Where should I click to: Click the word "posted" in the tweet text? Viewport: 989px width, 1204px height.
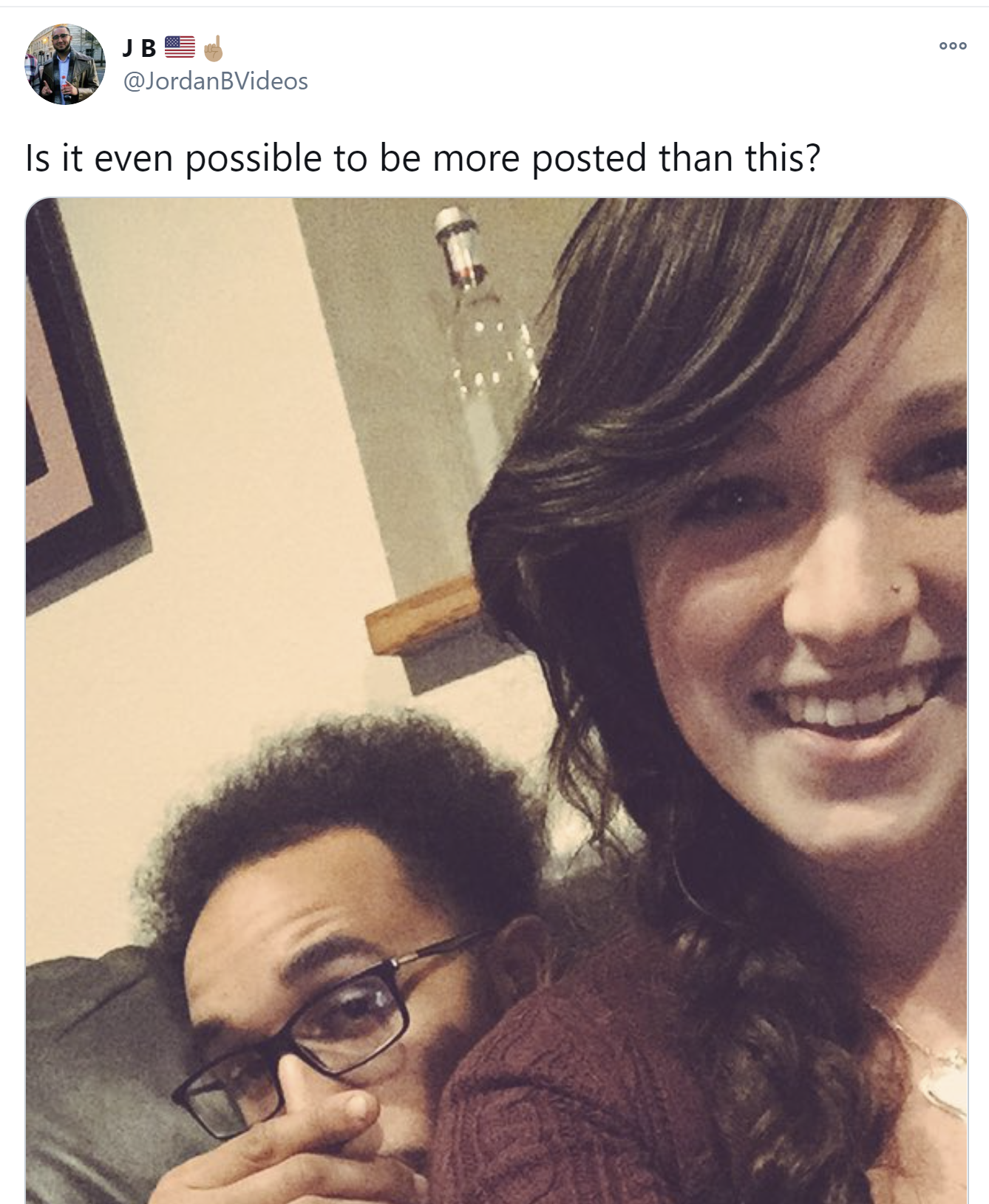589,158
